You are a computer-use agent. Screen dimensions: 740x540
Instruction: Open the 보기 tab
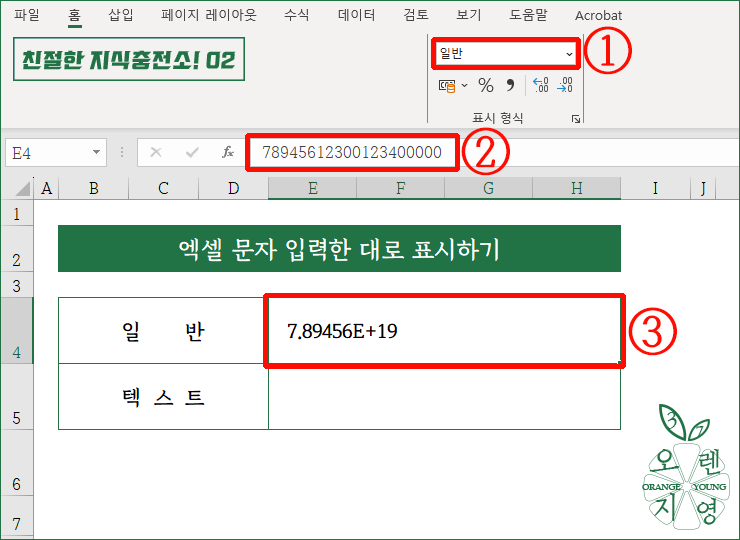[469, 15]
